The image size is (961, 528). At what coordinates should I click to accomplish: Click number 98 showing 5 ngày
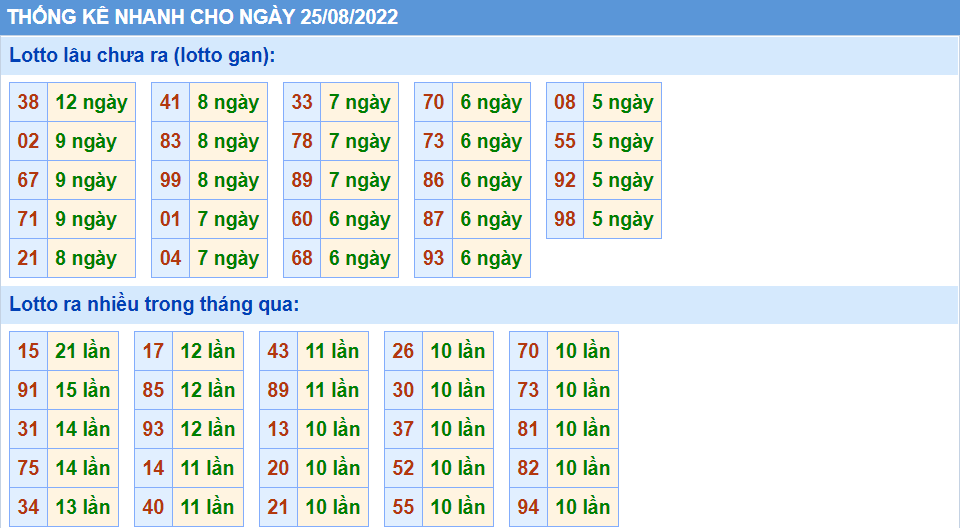[x=565, y=219]
